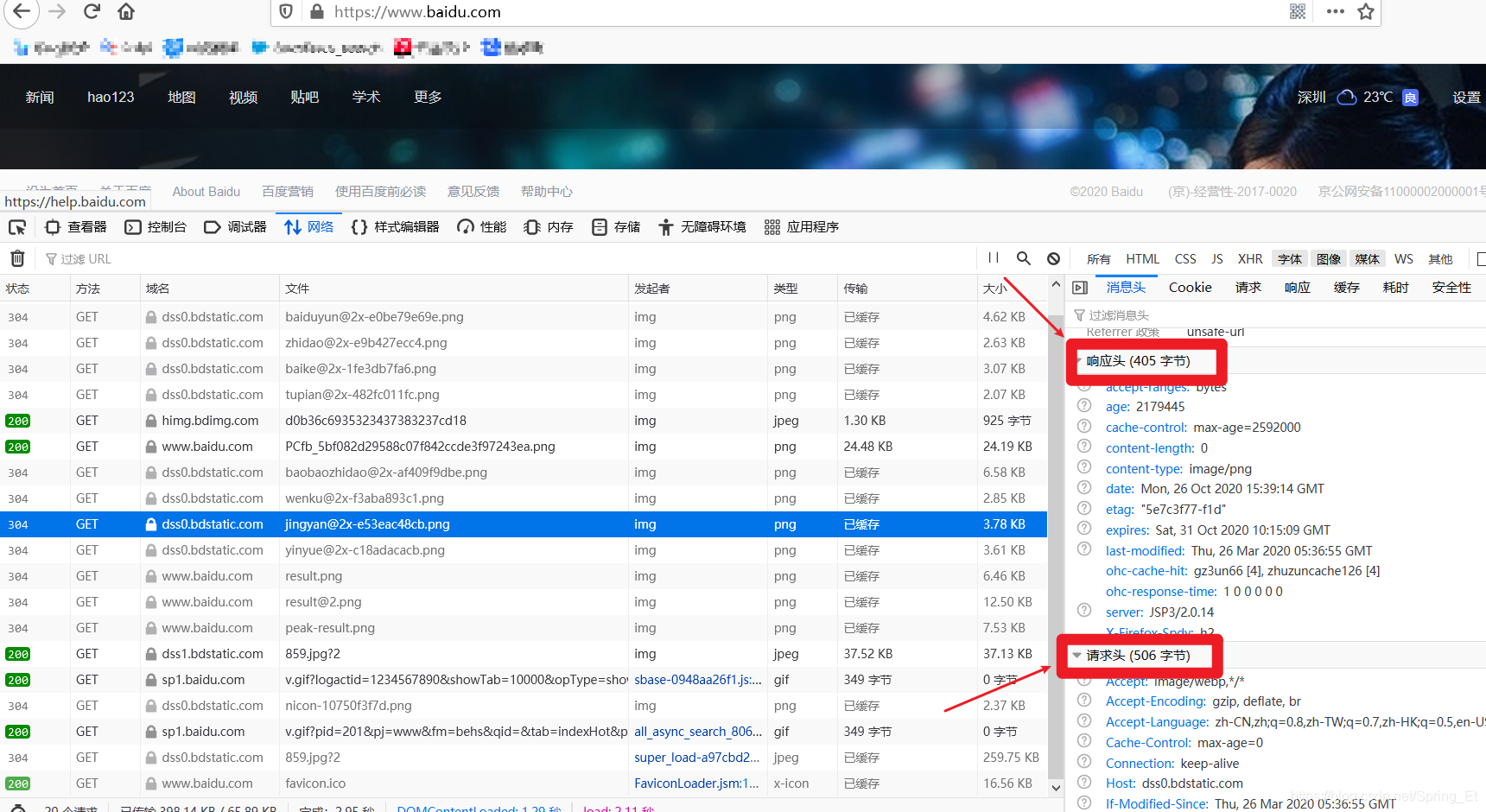Open the tracking protection shield icon

pyautogui.click(x=287, y=11)
